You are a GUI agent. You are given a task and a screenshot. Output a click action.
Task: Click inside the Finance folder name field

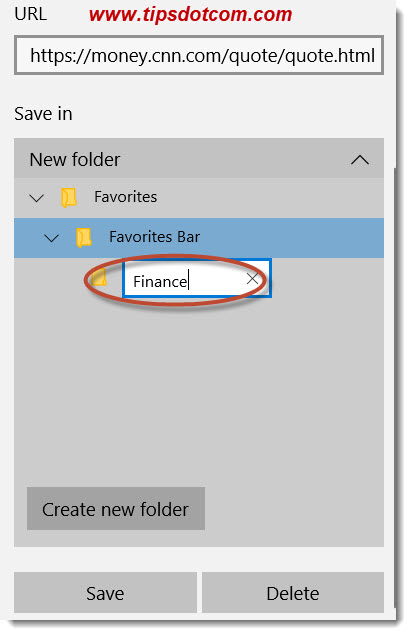pyautogui.click(x=184, y=279)
